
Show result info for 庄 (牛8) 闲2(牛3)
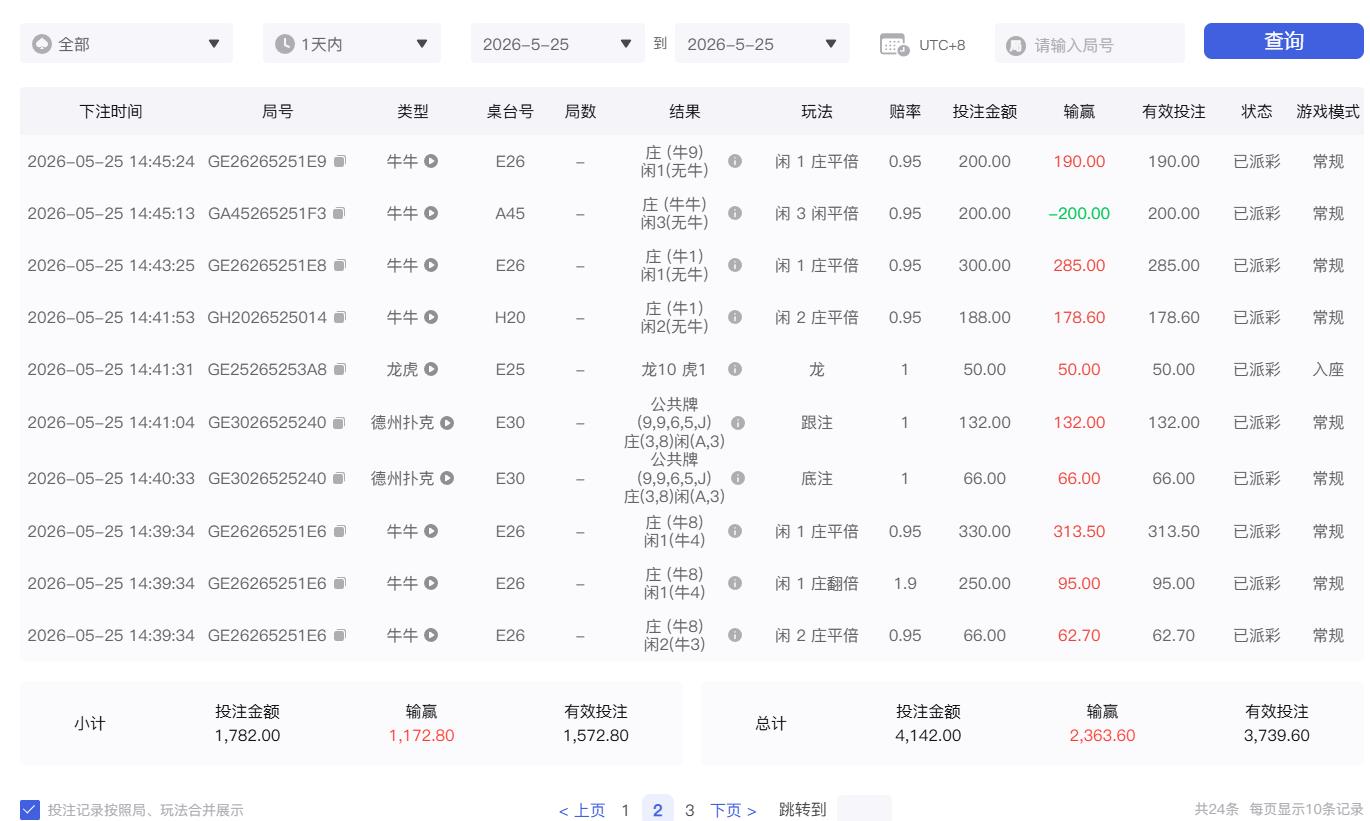tap(735, 635)
